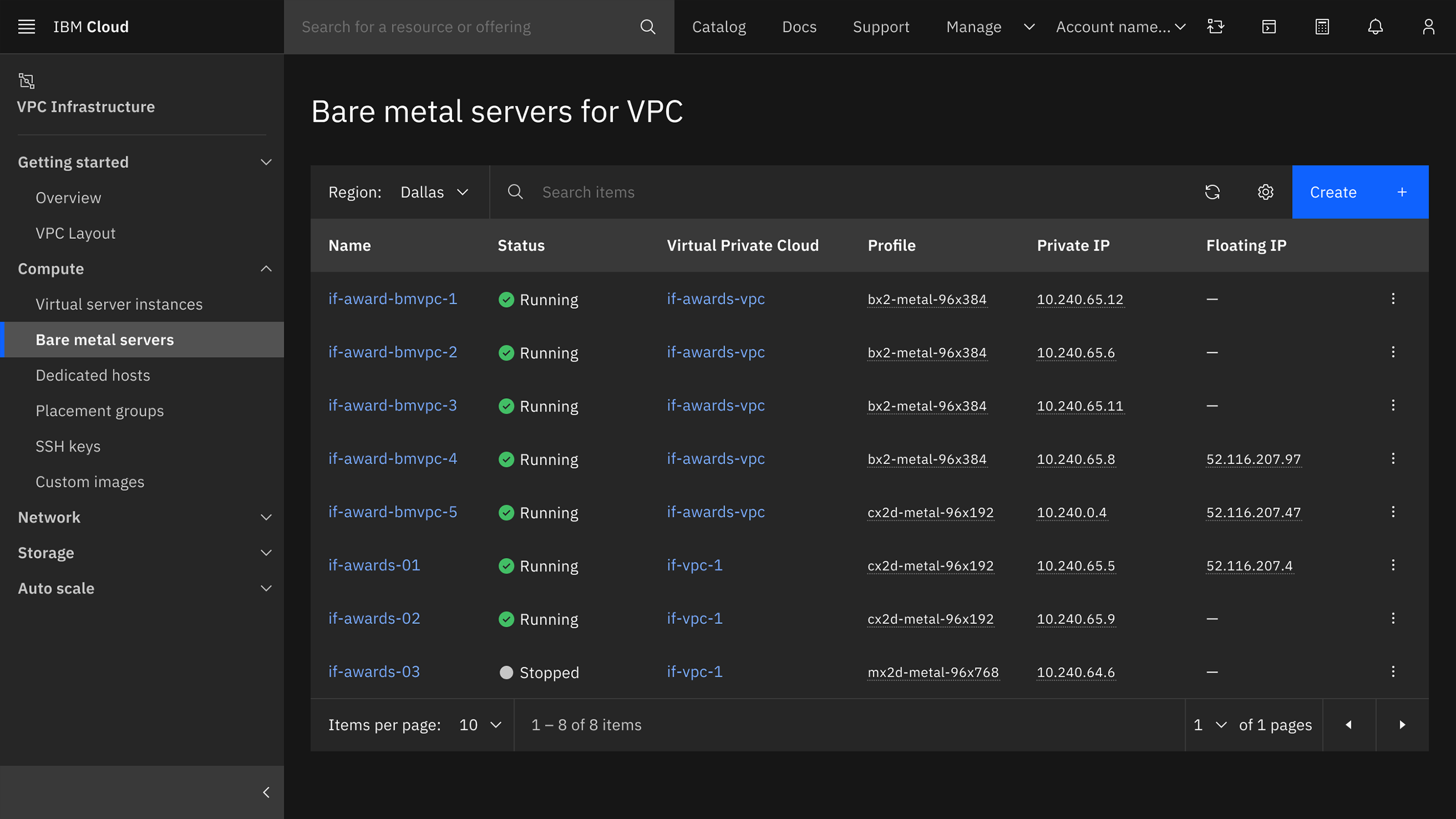The width and height of the screenshot is (1456, 819).
Task: Open the notifications bell
Action: pos(1375,26)
